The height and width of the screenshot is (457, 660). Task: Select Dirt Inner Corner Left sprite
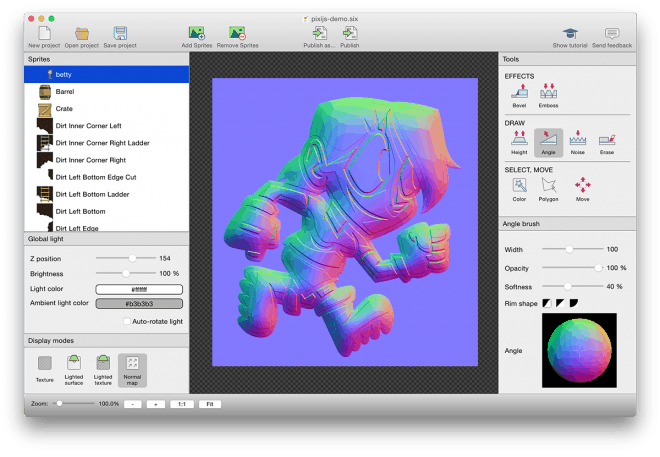click(x=106, y=126)
